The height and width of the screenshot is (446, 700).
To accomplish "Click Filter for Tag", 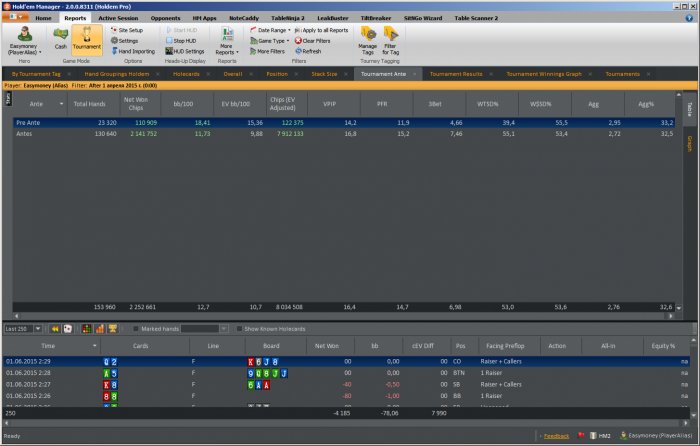I will click(x=391, y=41).
